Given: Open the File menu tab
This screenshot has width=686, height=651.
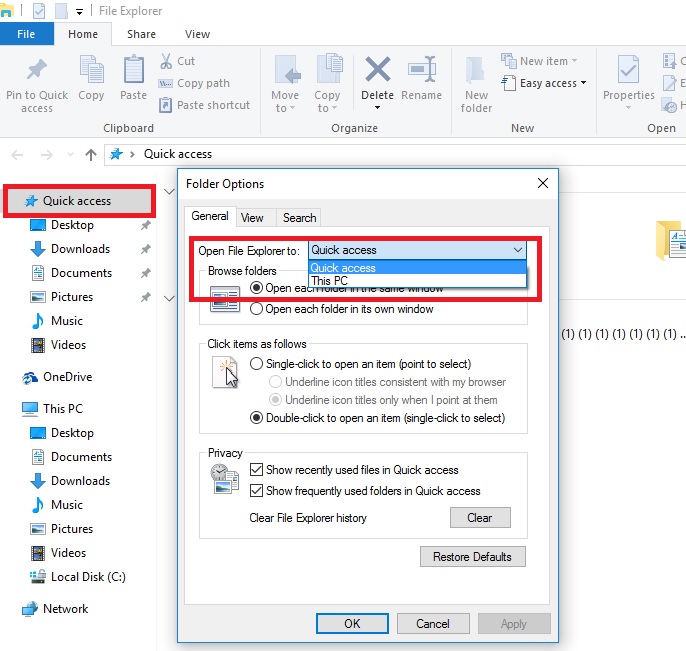Looking at the screenshot, I should pos(26,34).
